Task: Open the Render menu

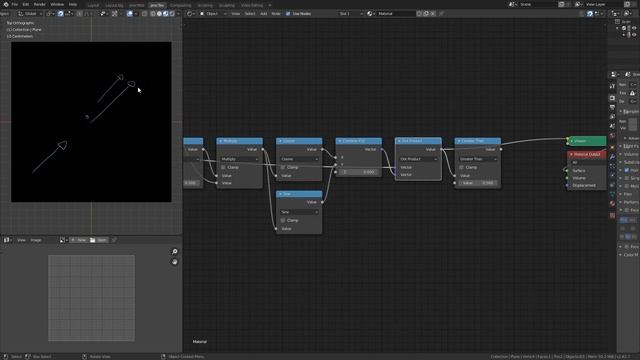Action: (x=40, y=4)
